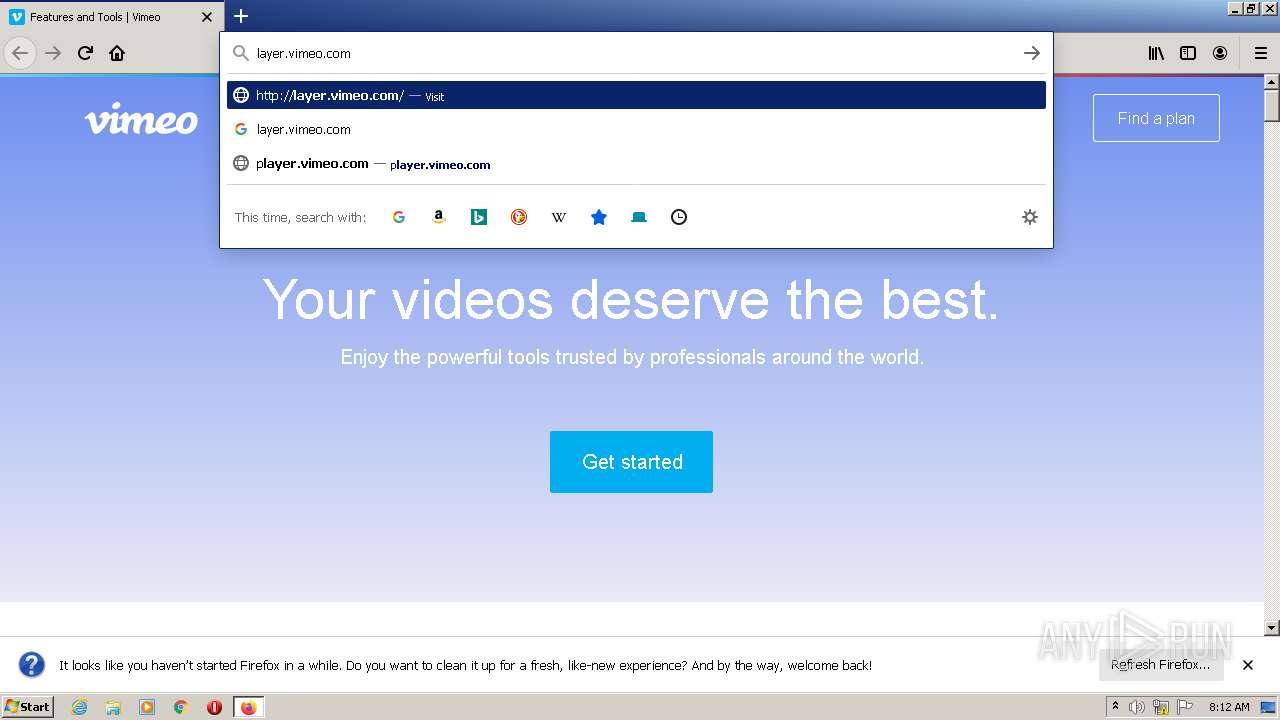Show hidden tray icons arrow

point(1115,707)
